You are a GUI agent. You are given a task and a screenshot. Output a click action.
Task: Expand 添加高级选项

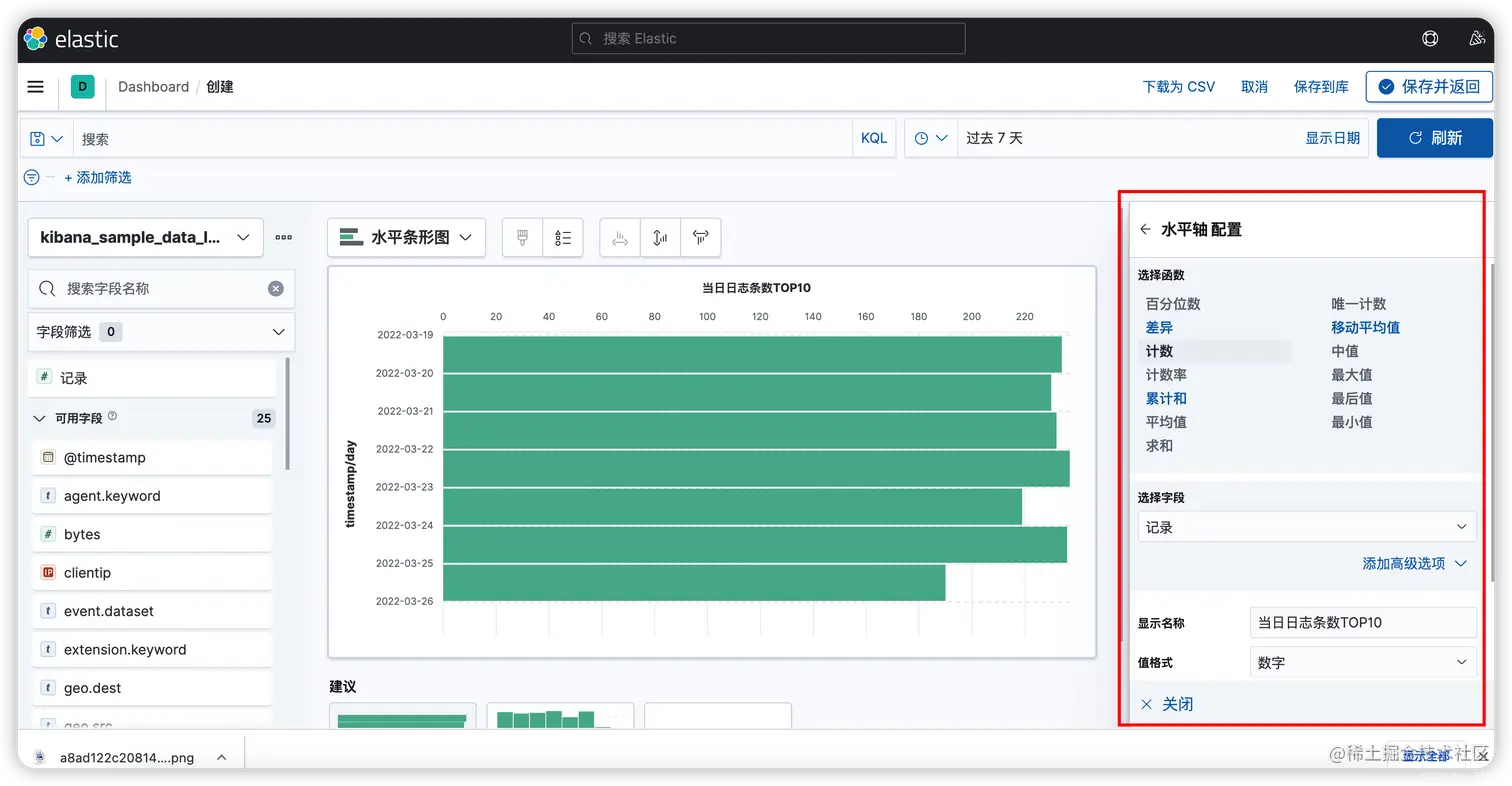[x=1414, y=563]
